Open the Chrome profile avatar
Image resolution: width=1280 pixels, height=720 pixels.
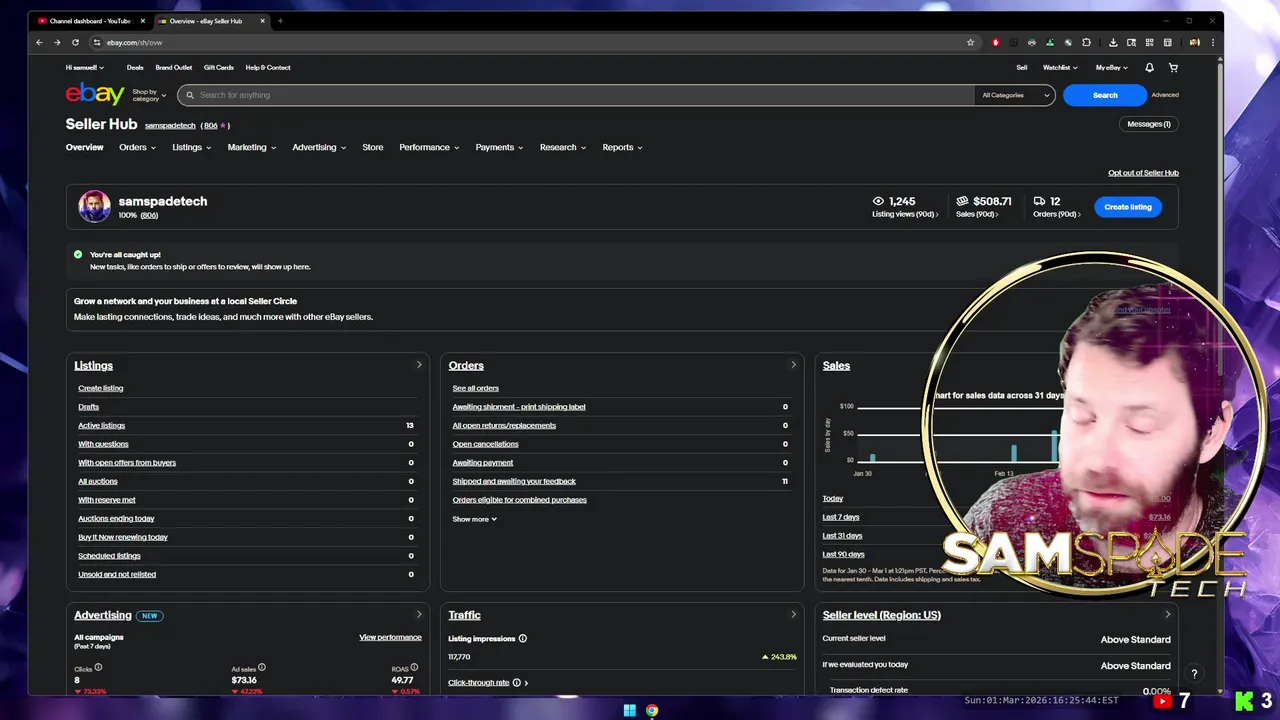tap(1194, 42)
